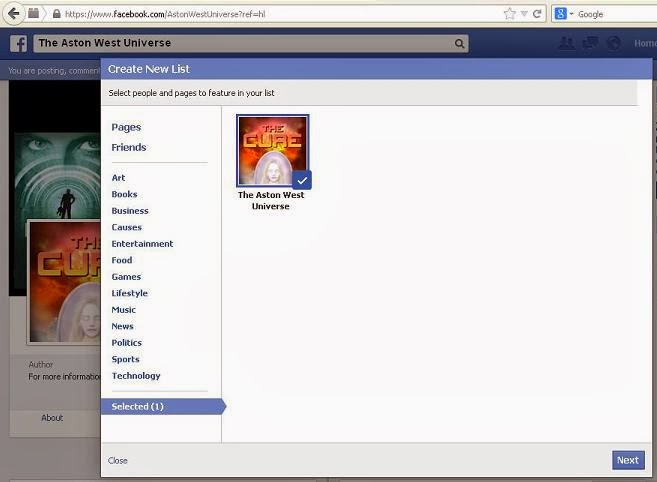The height and width of the screenshot is (482, 657).
Task: Choose the Politics category
Action: 127,343
